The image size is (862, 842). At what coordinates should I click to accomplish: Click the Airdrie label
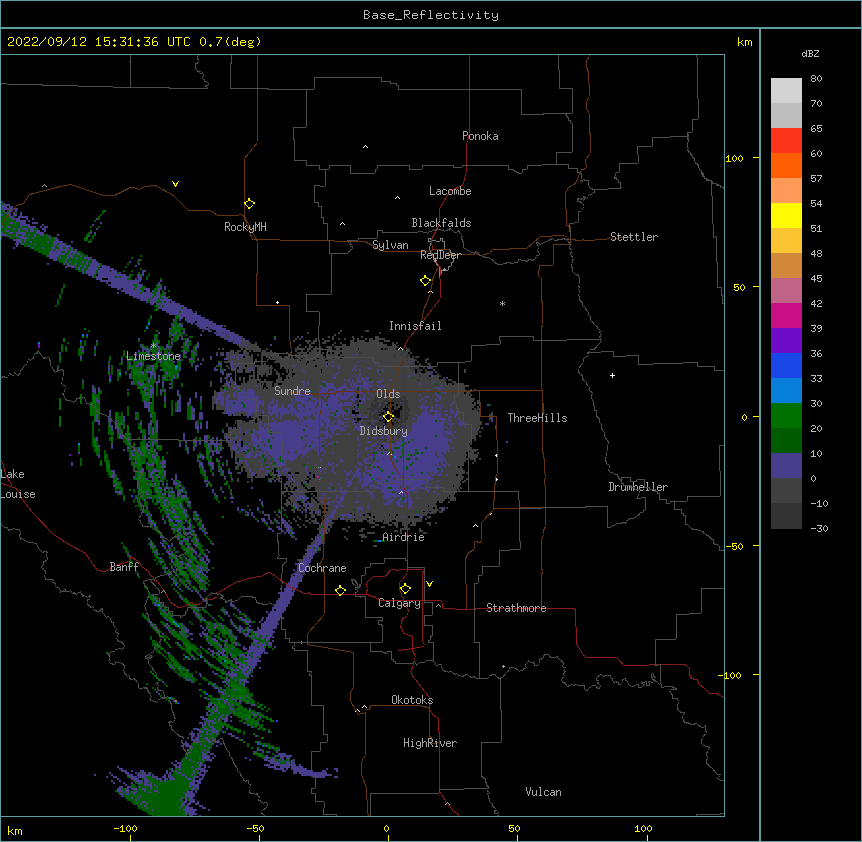[404, 537]
